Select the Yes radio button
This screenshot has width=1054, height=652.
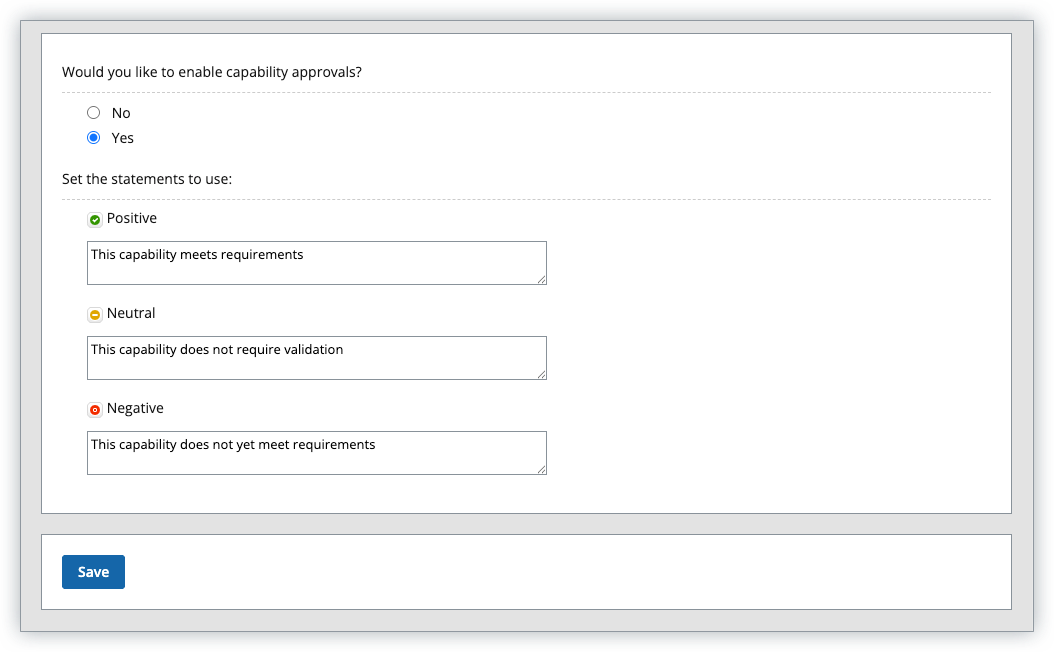pyautogui.click(x=94, y=138)
